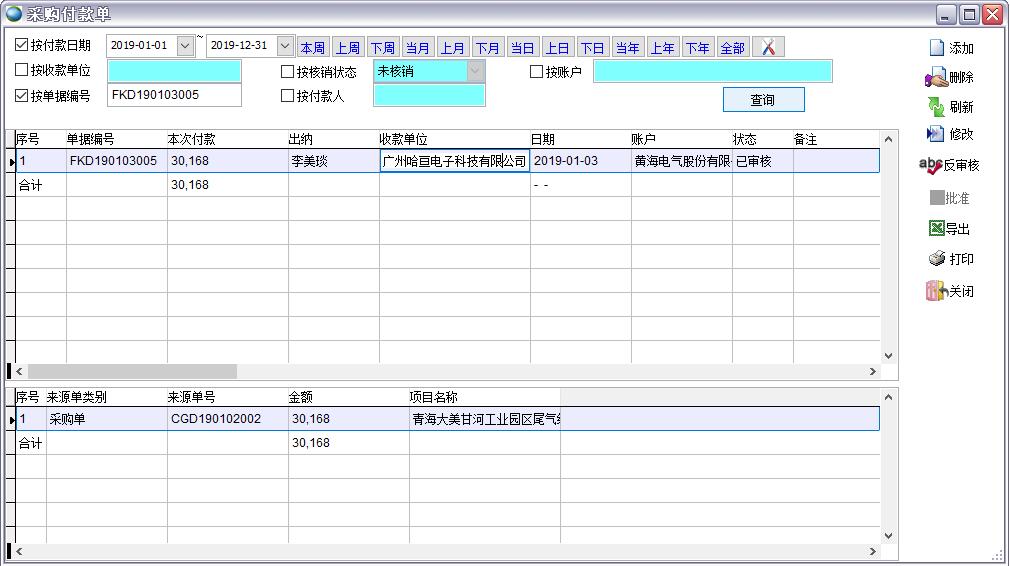Click the tools icon next to 全部
This screenshot has width=1010, height=566.
[768, 47]
